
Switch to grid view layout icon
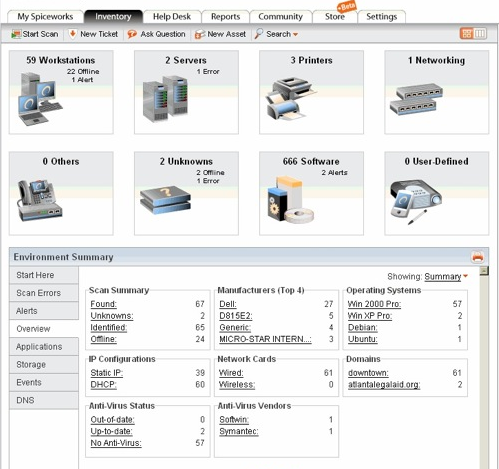coord(466,33)
